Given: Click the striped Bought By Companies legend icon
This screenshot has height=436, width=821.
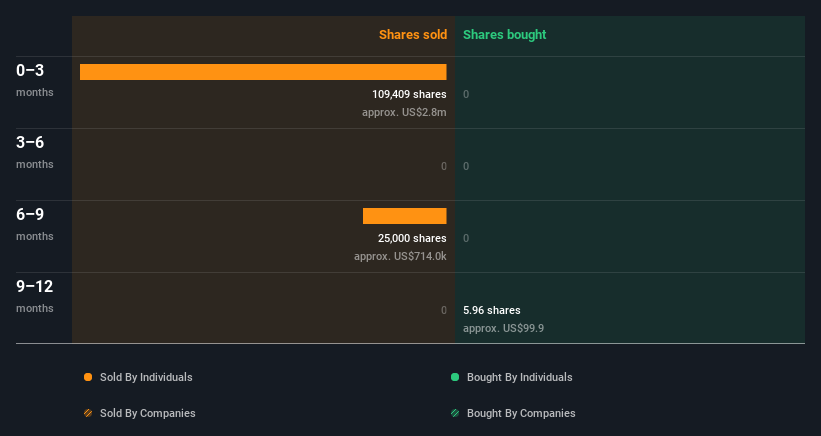Looking at the screenshot, I should click(455, 413).
